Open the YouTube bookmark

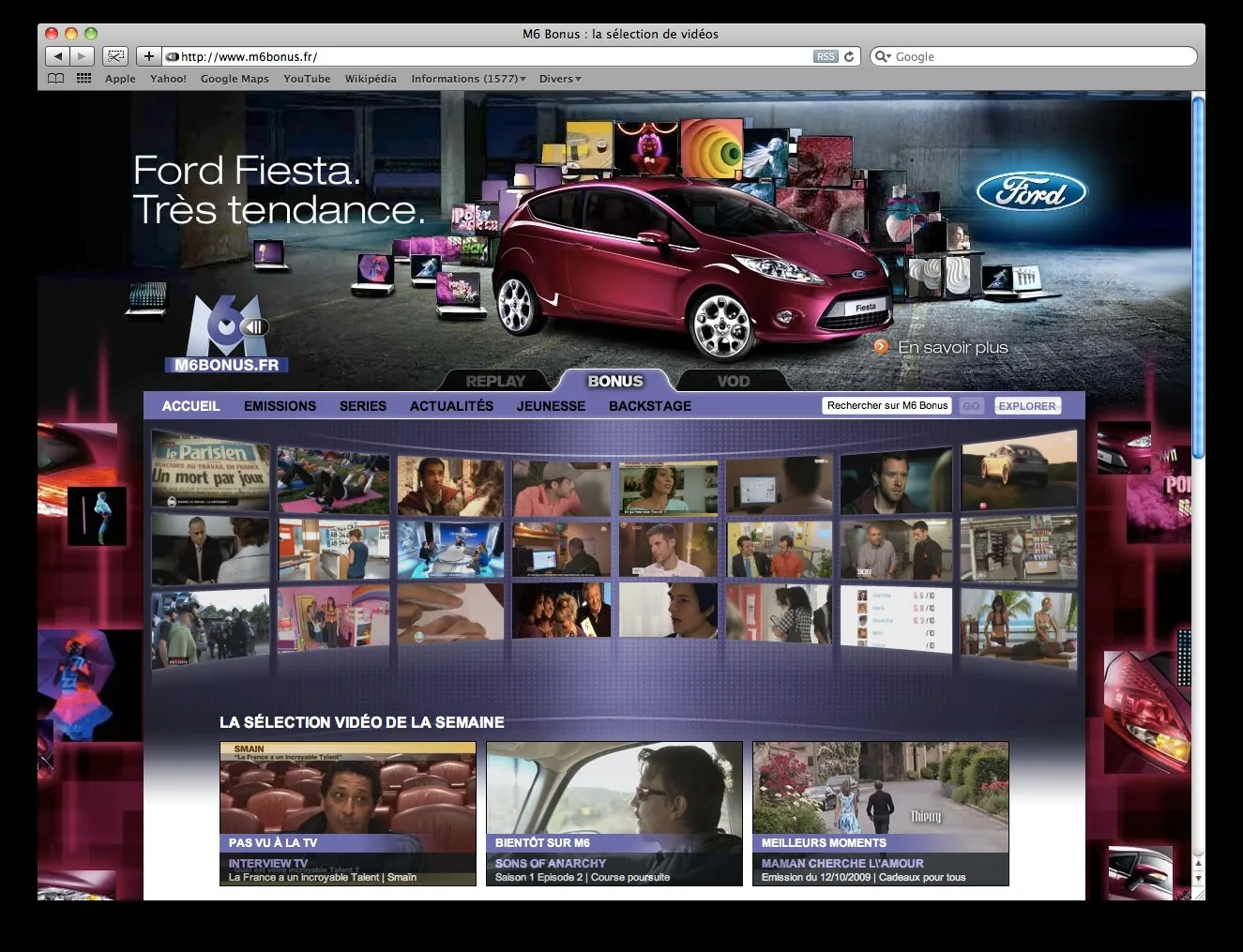[x=307, y=79]
